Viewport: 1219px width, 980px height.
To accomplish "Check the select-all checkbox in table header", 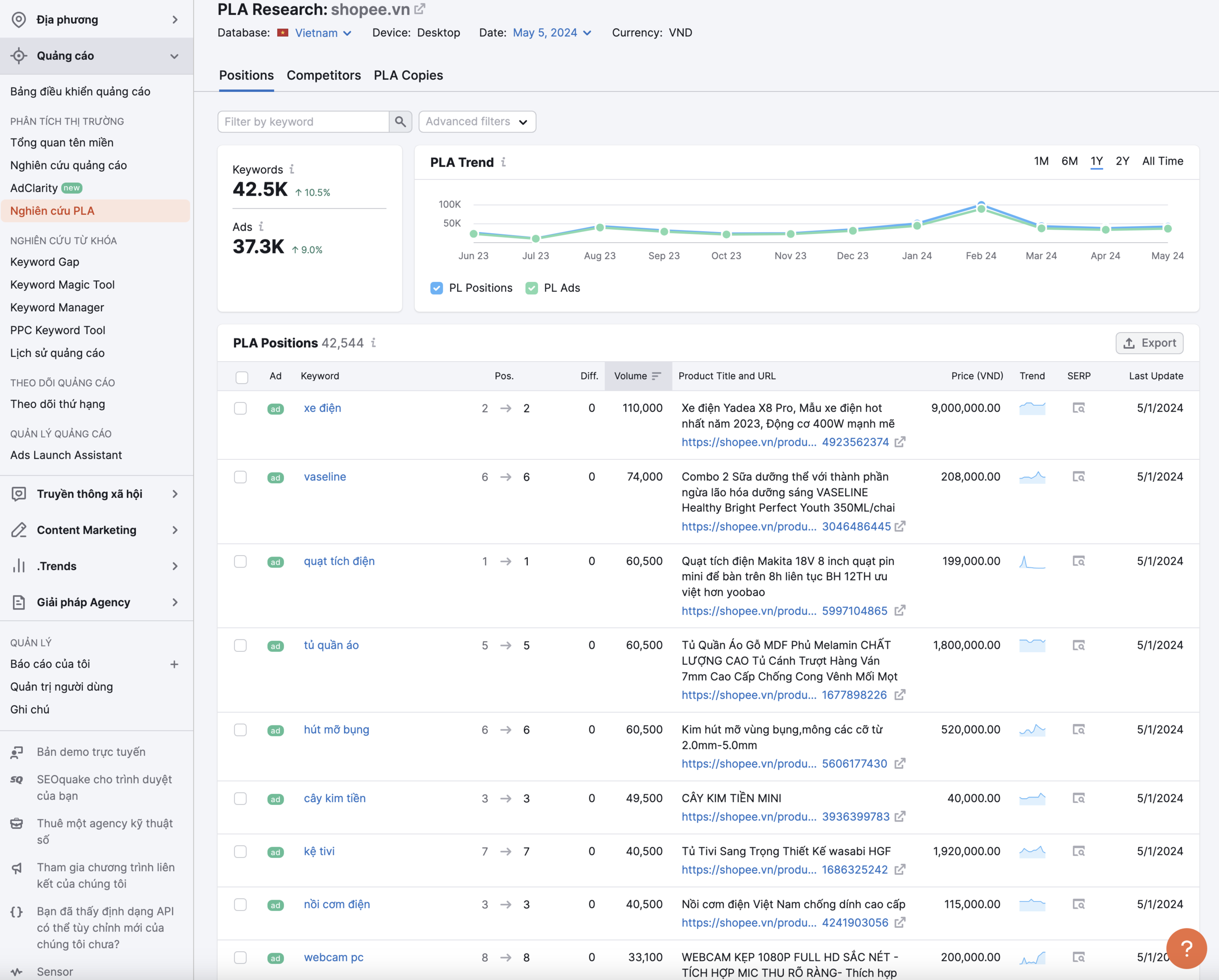I will click(241, 377).
